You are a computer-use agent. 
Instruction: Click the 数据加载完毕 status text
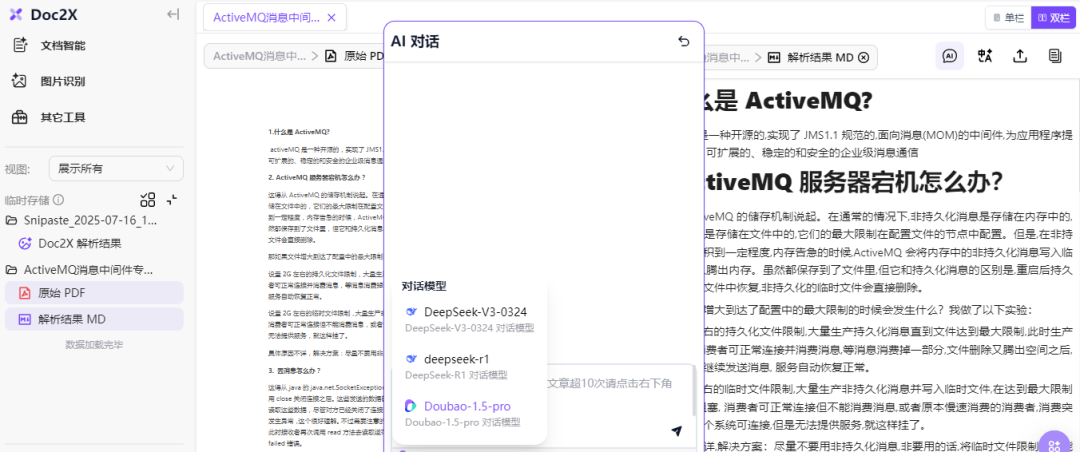94,345
